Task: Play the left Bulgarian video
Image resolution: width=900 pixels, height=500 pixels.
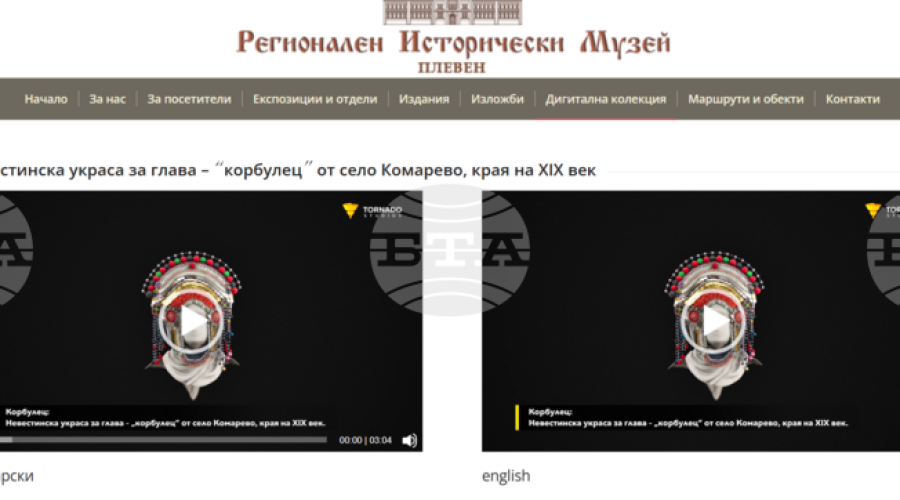Action: (x=194, y=323)
